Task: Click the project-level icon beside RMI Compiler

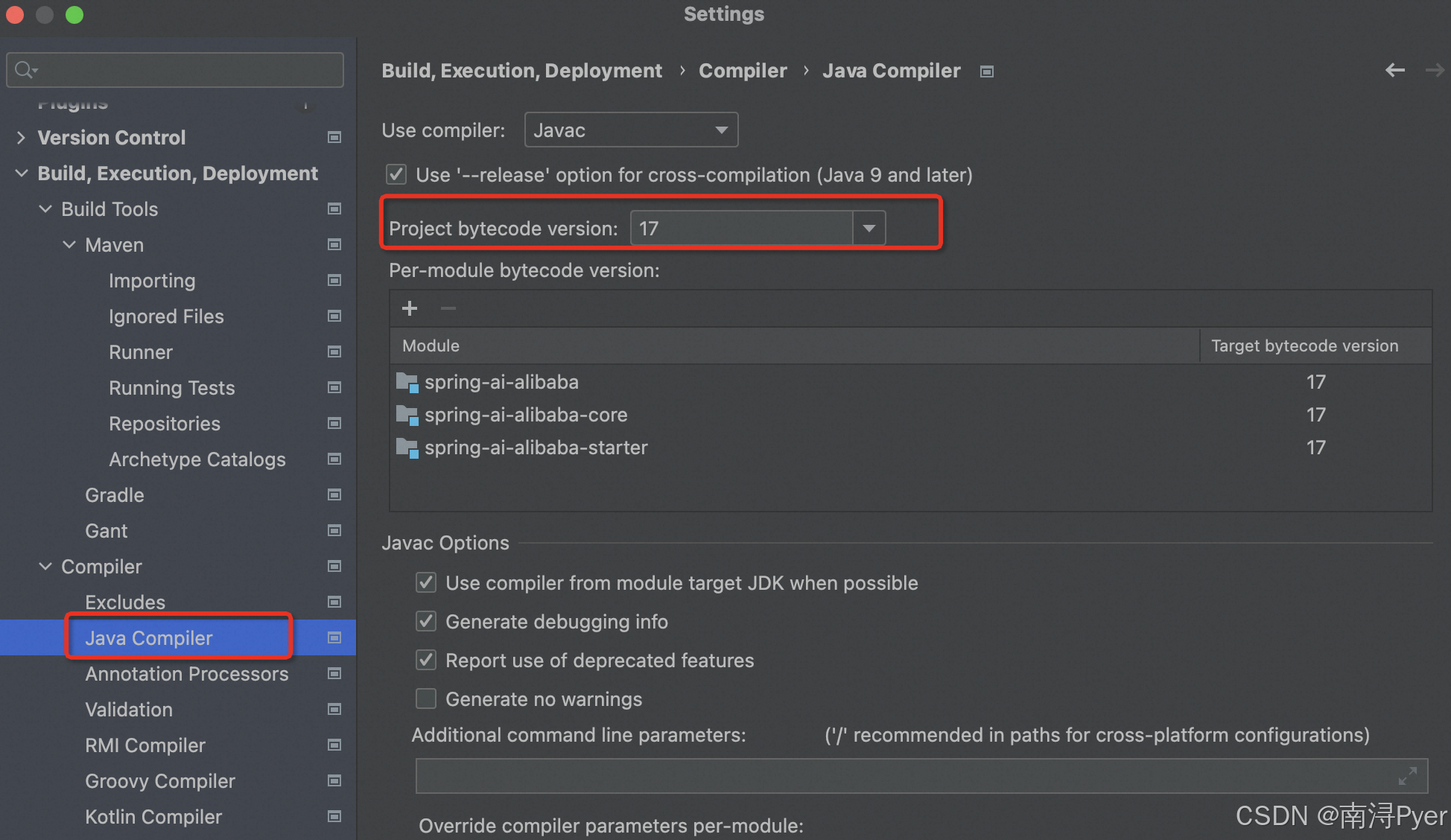Action: click(x=334, y=745)
